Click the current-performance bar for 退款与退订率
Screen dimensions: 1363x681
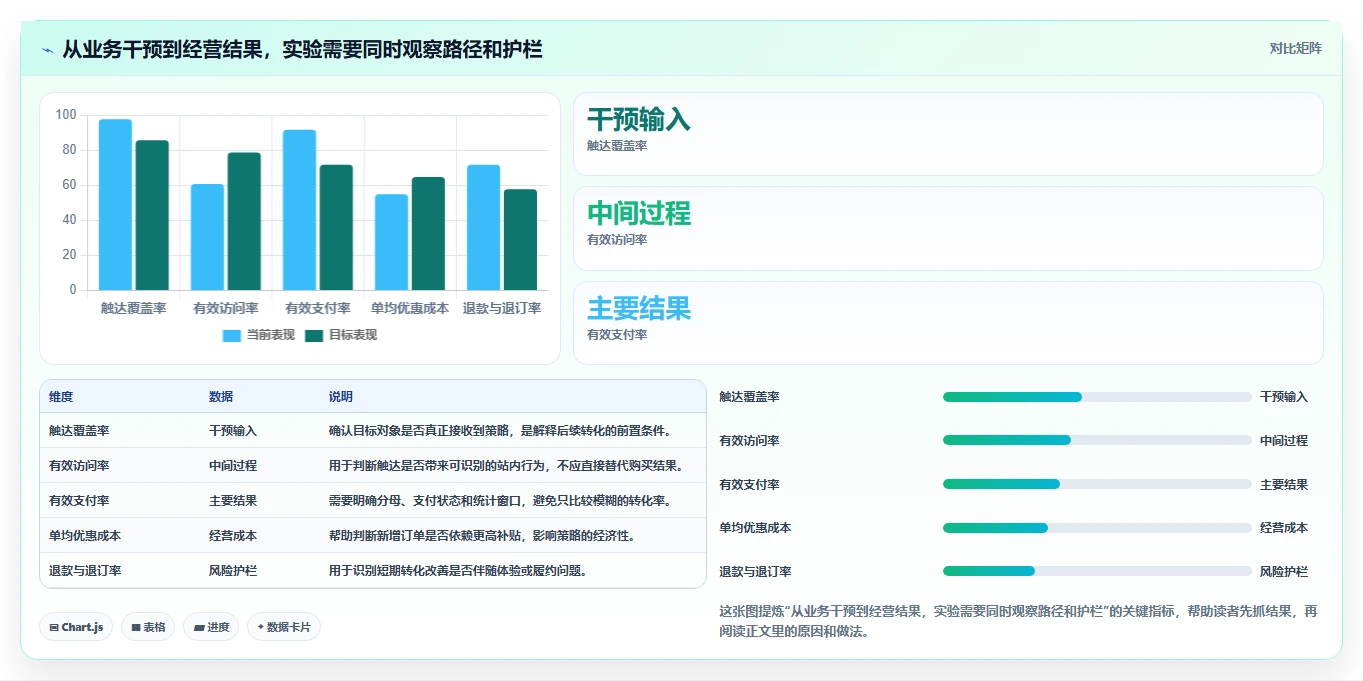point(483,228)
